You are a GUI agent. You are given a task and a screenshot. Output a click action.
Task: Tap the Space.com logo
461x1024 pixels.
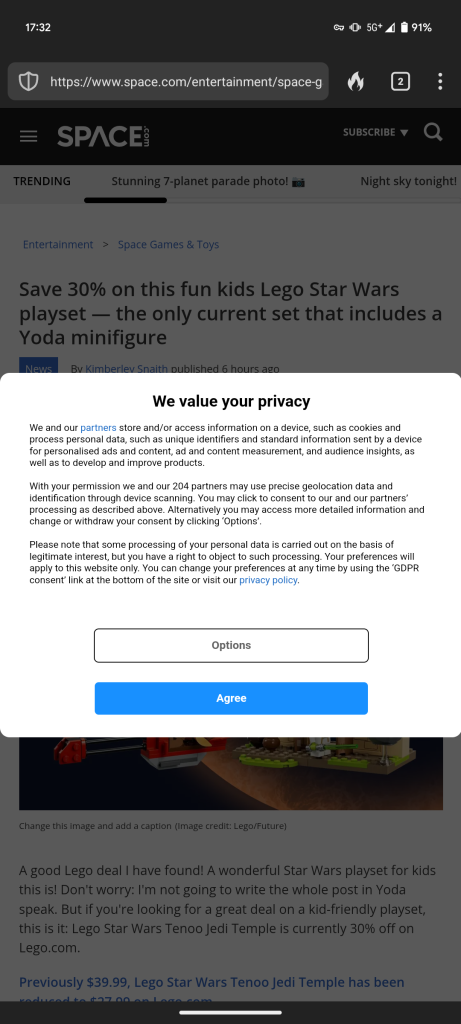[x=104, y=136]
